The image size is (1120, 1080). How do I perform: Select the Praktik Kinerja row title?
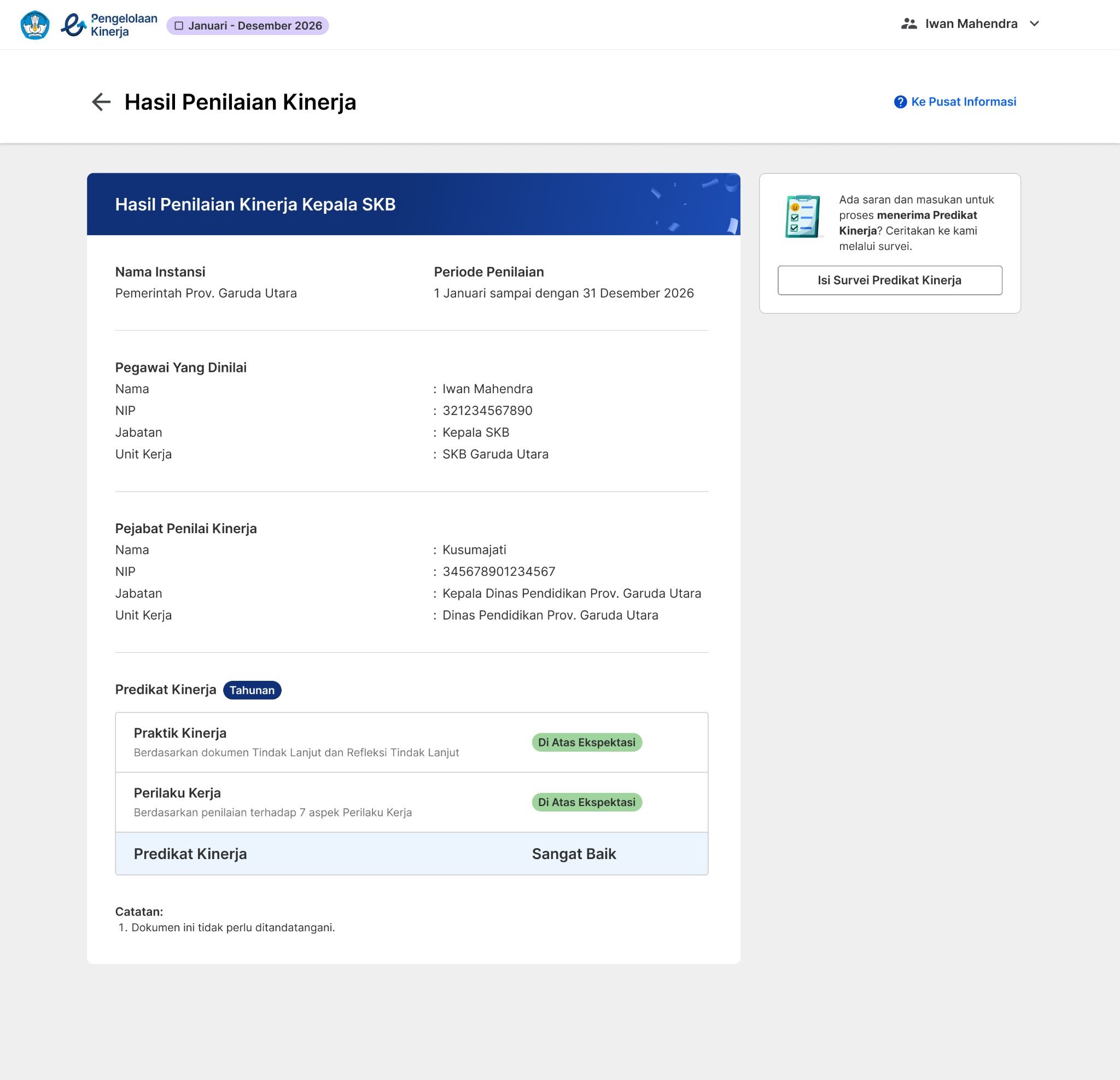click(180, 733)
